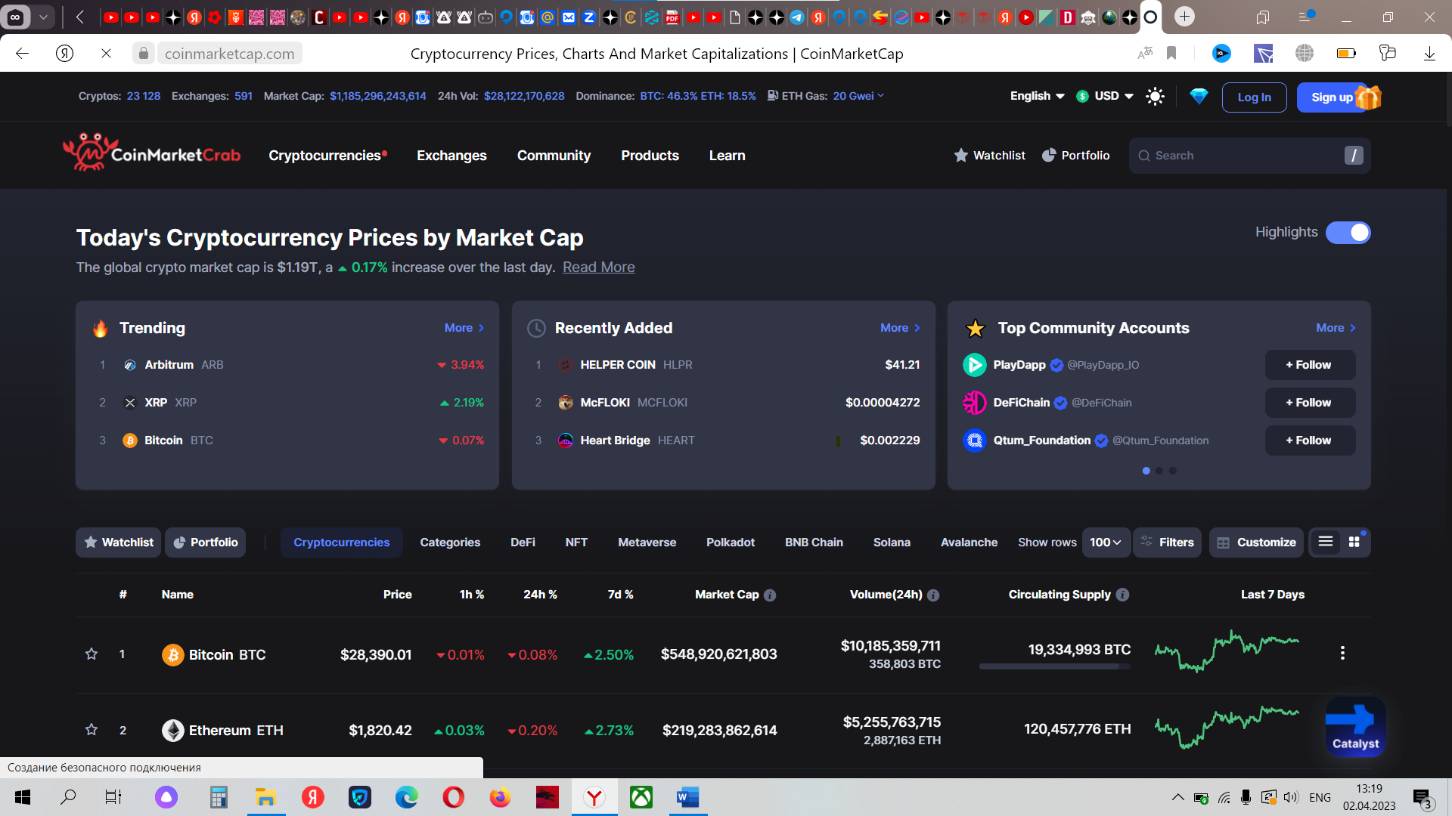Open Learn nav menu
This screenshot has width=1452, height=816.
click(x=727, y=155)
